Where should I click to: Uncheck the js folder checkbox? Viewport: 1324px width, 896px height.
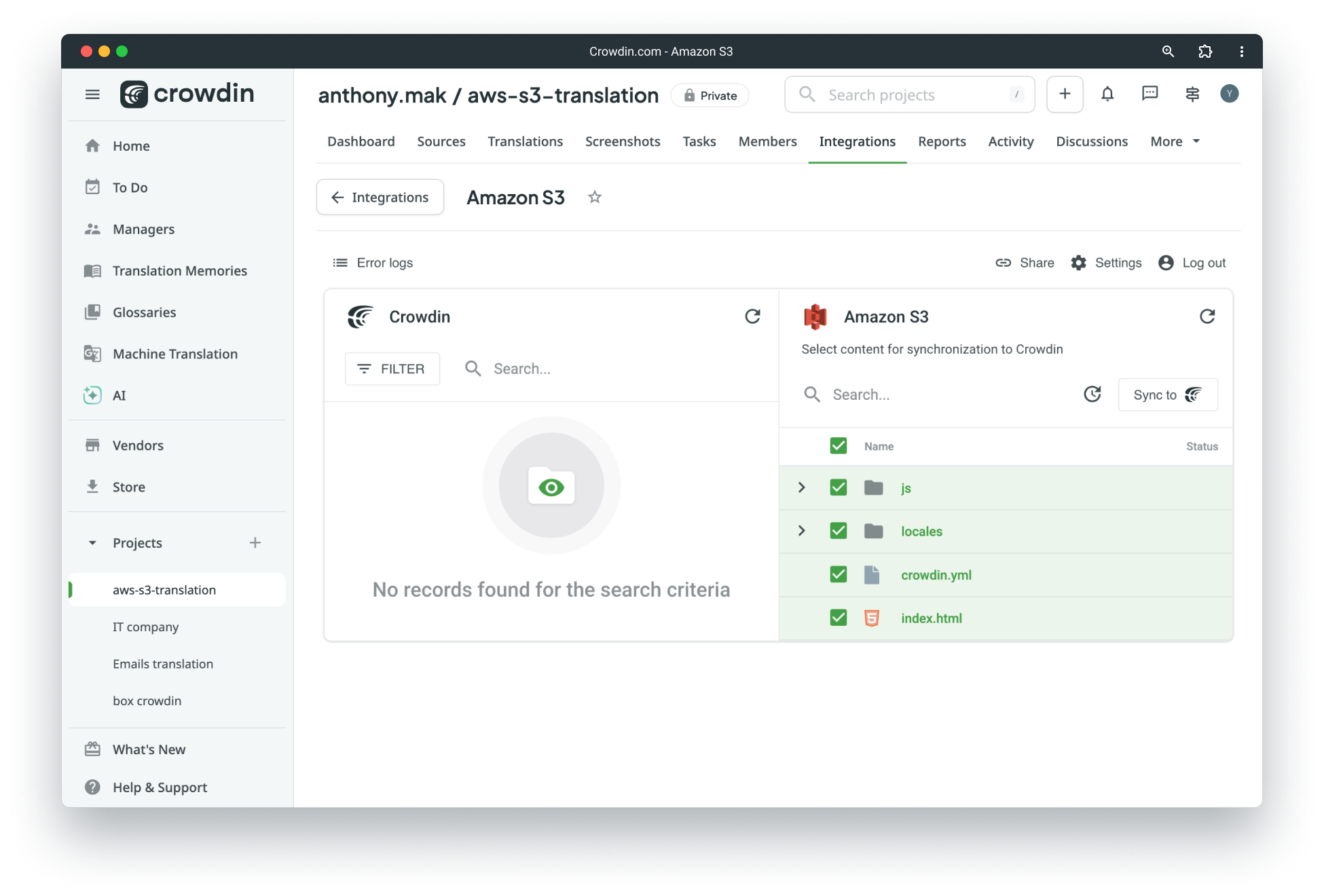(839, 487)
